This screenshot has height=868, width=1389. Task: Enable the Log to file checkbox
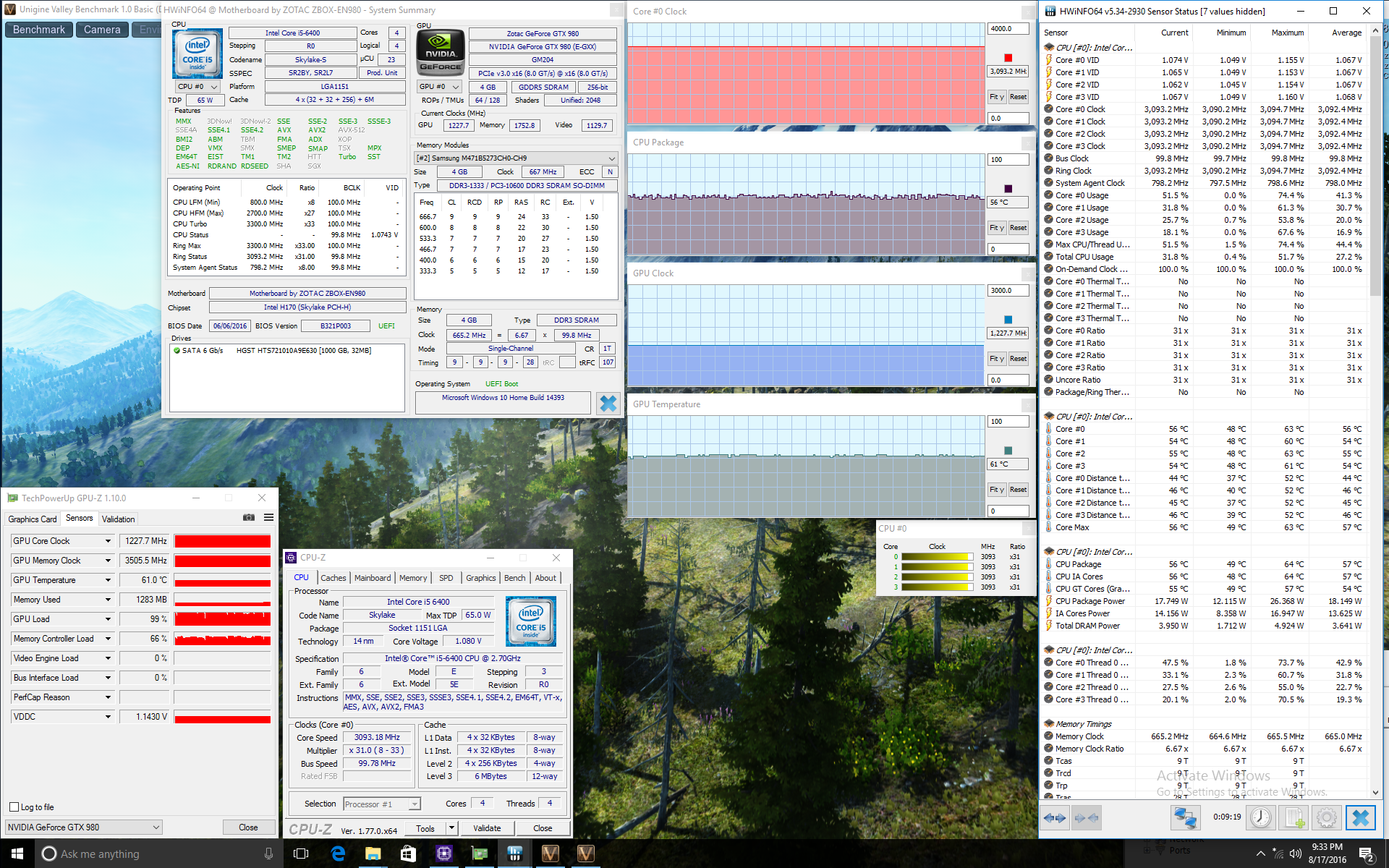(x=14, y=807)
